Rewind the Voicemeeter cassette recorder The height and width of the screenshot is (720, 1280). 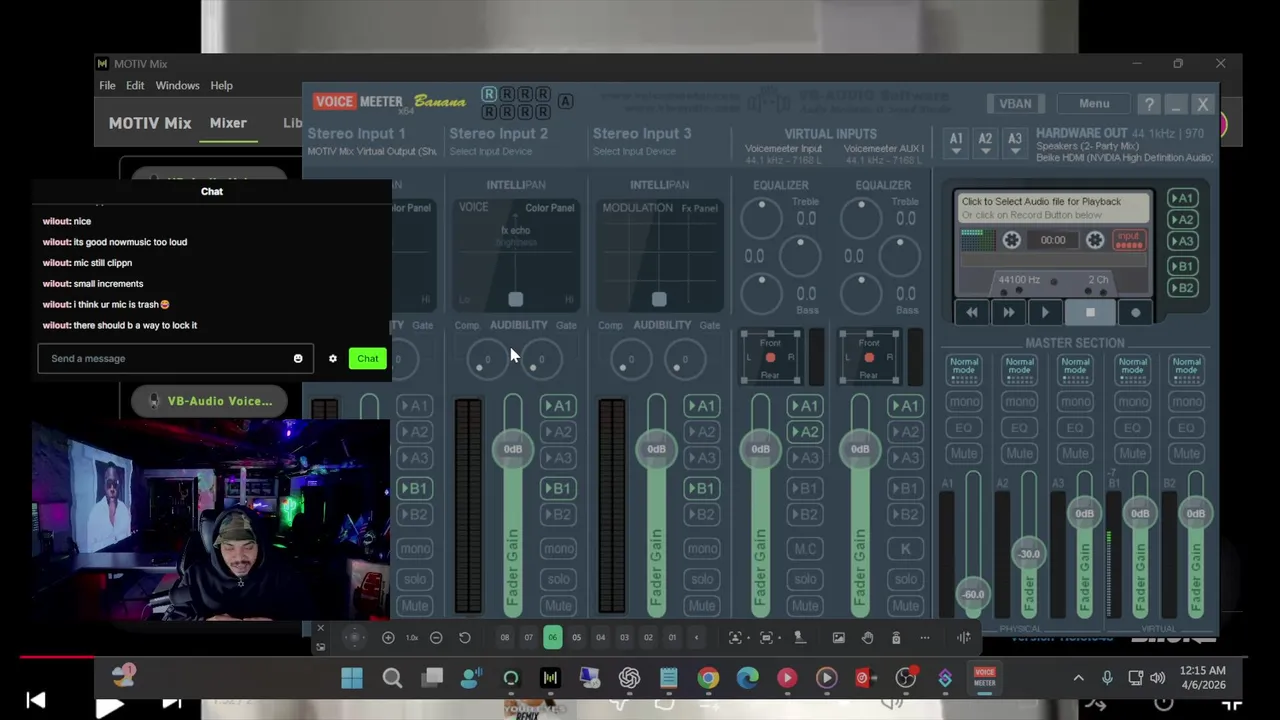[971, 313]
